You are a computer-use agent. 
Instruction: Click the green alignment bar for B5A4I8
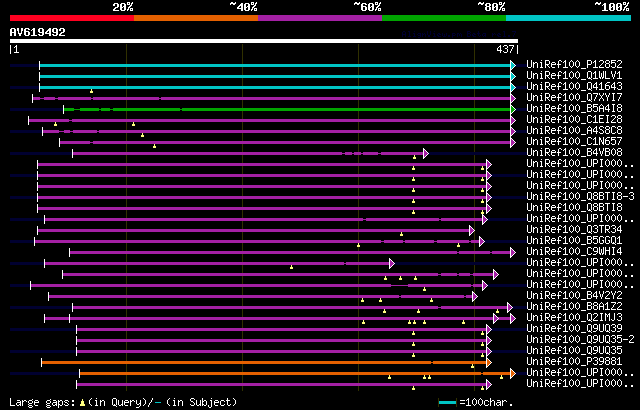pyautogui.click(x=287, y=109)
